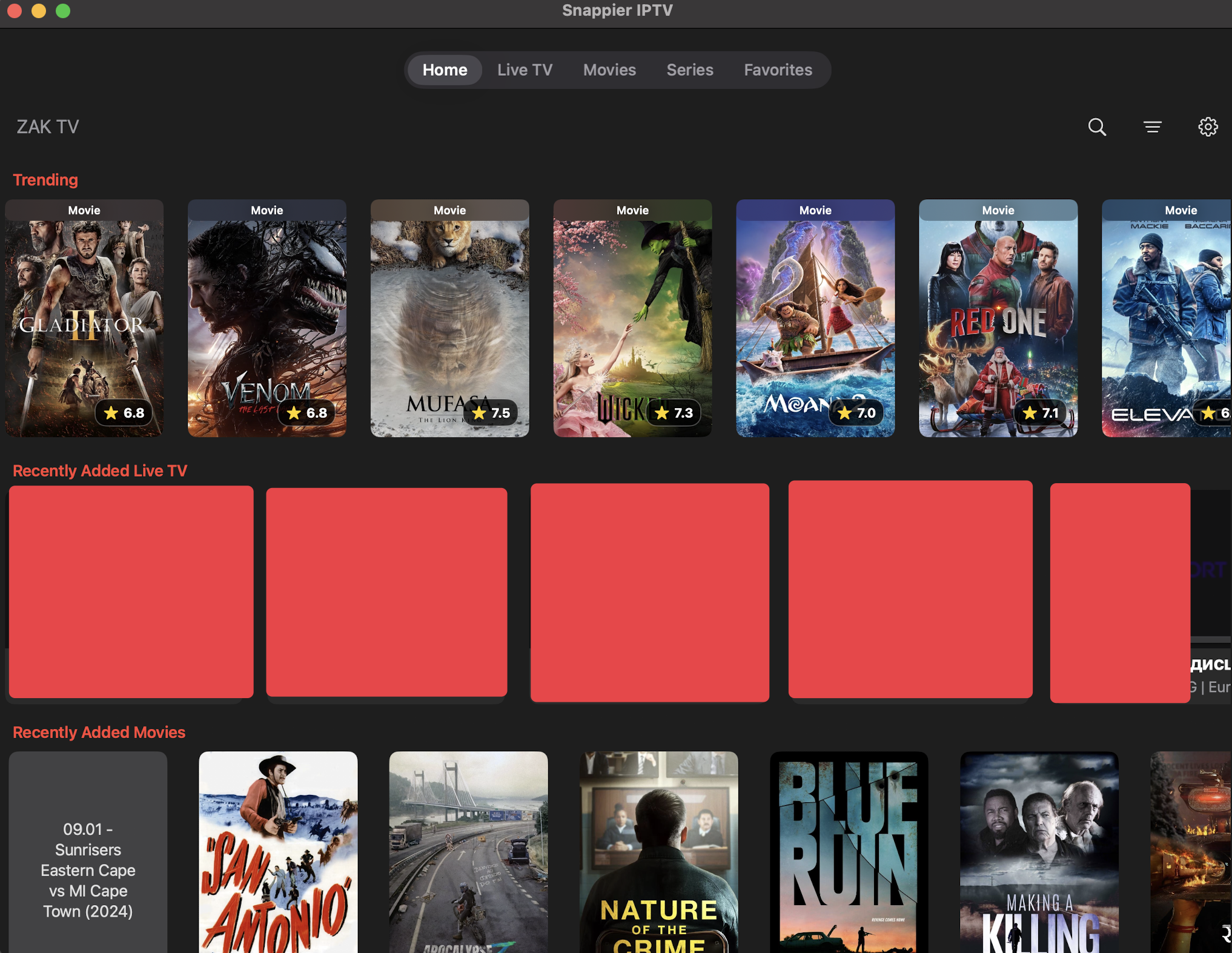Click the Red One 7.1 rating badge
Screen dimensions: 1232x953
tap(1040, 413)
